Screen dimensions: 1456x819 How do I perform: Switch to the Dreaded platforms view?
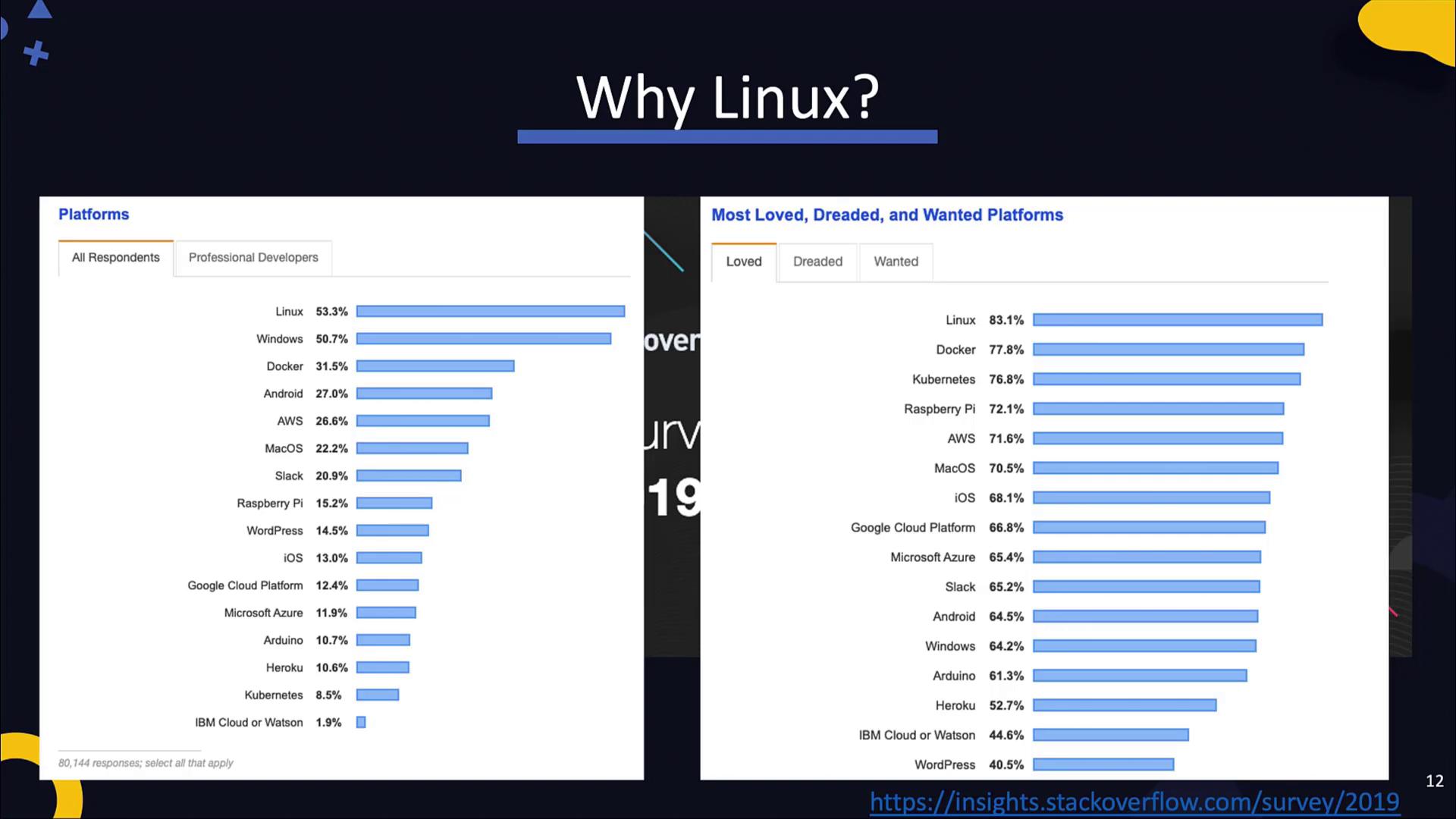[817, 262]
